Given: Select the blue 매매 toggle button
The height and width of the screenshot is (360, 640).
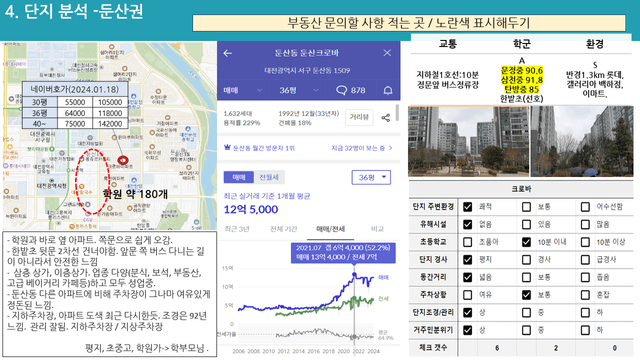Looking at the screenshot, I should tap(239, 177).
